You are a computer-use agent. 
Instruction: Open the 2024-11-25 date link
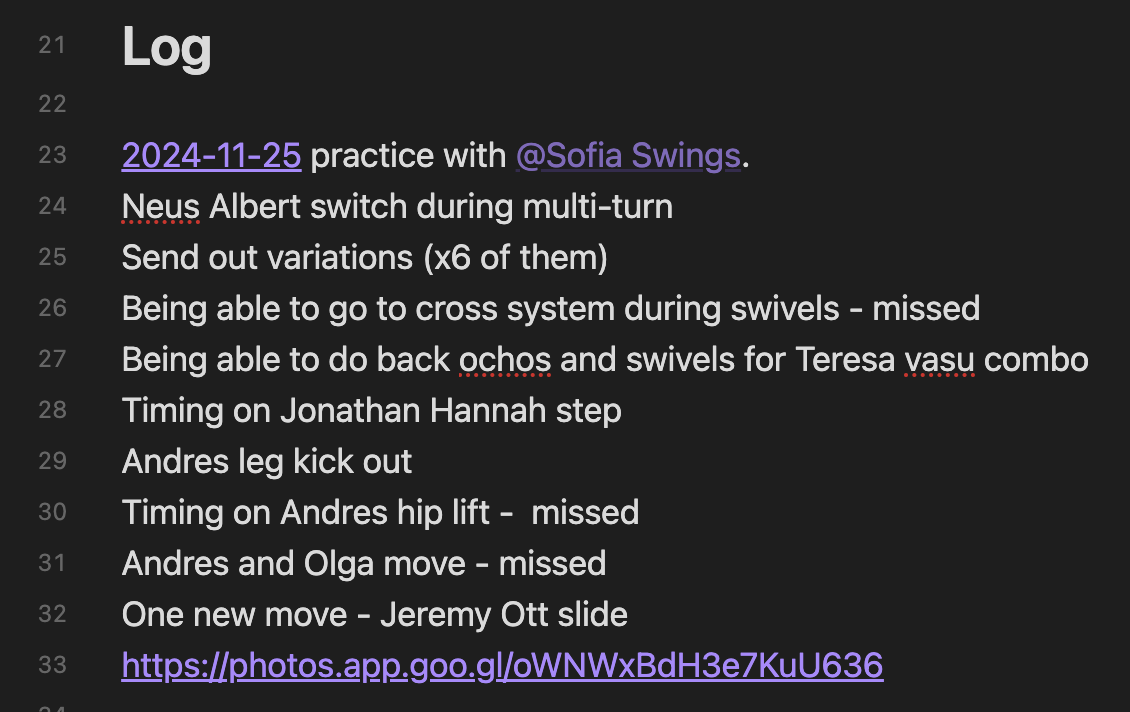tap(211, 156)
